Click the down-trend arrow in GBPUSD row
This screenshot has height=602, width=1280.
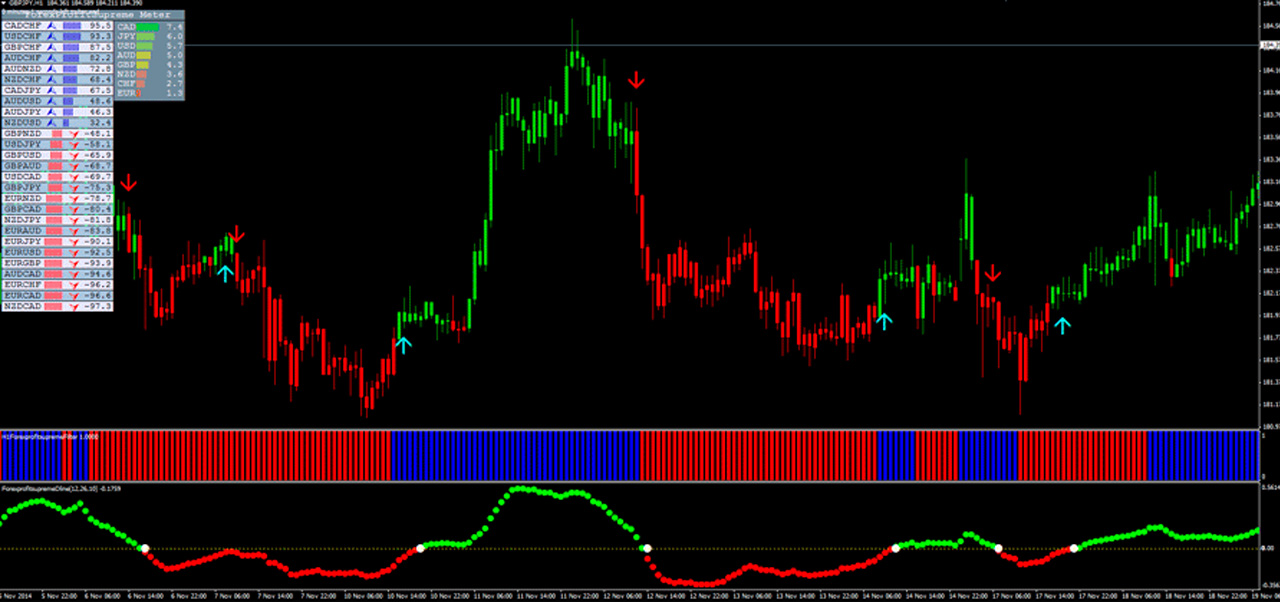[75, 155]
